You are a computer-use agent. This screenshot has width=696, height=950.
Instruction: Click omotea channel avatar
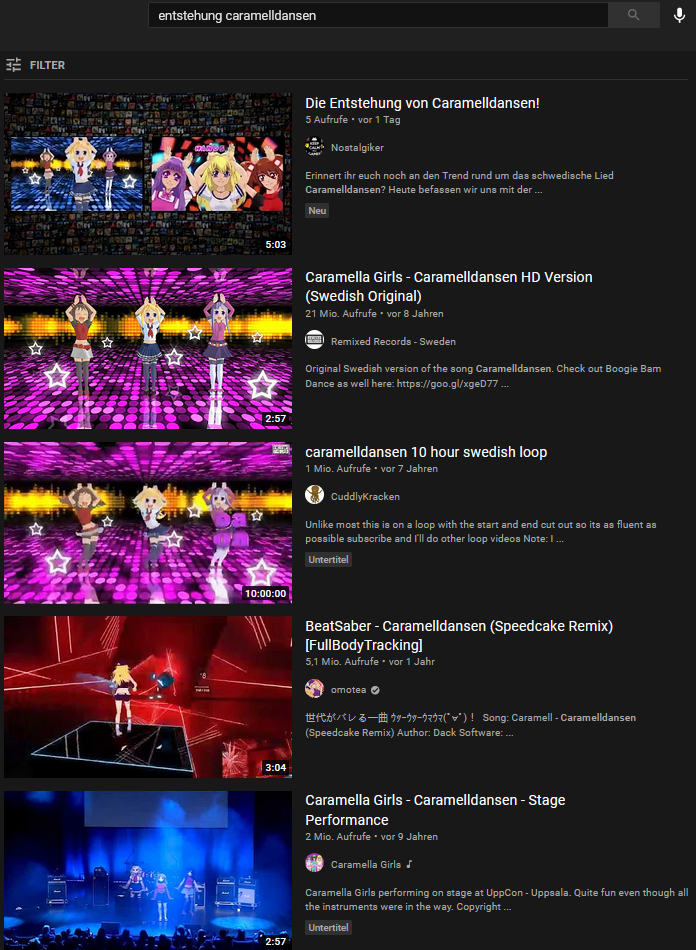click(x=314, y=689)
